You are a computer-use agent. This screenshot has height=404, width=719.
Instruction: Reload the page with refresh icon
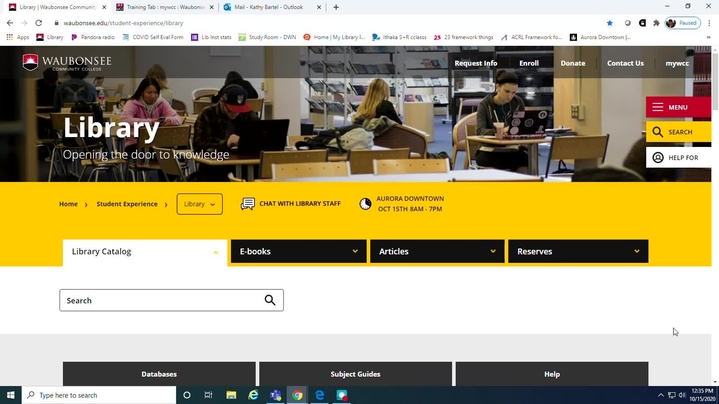click(x=39, y=23)
